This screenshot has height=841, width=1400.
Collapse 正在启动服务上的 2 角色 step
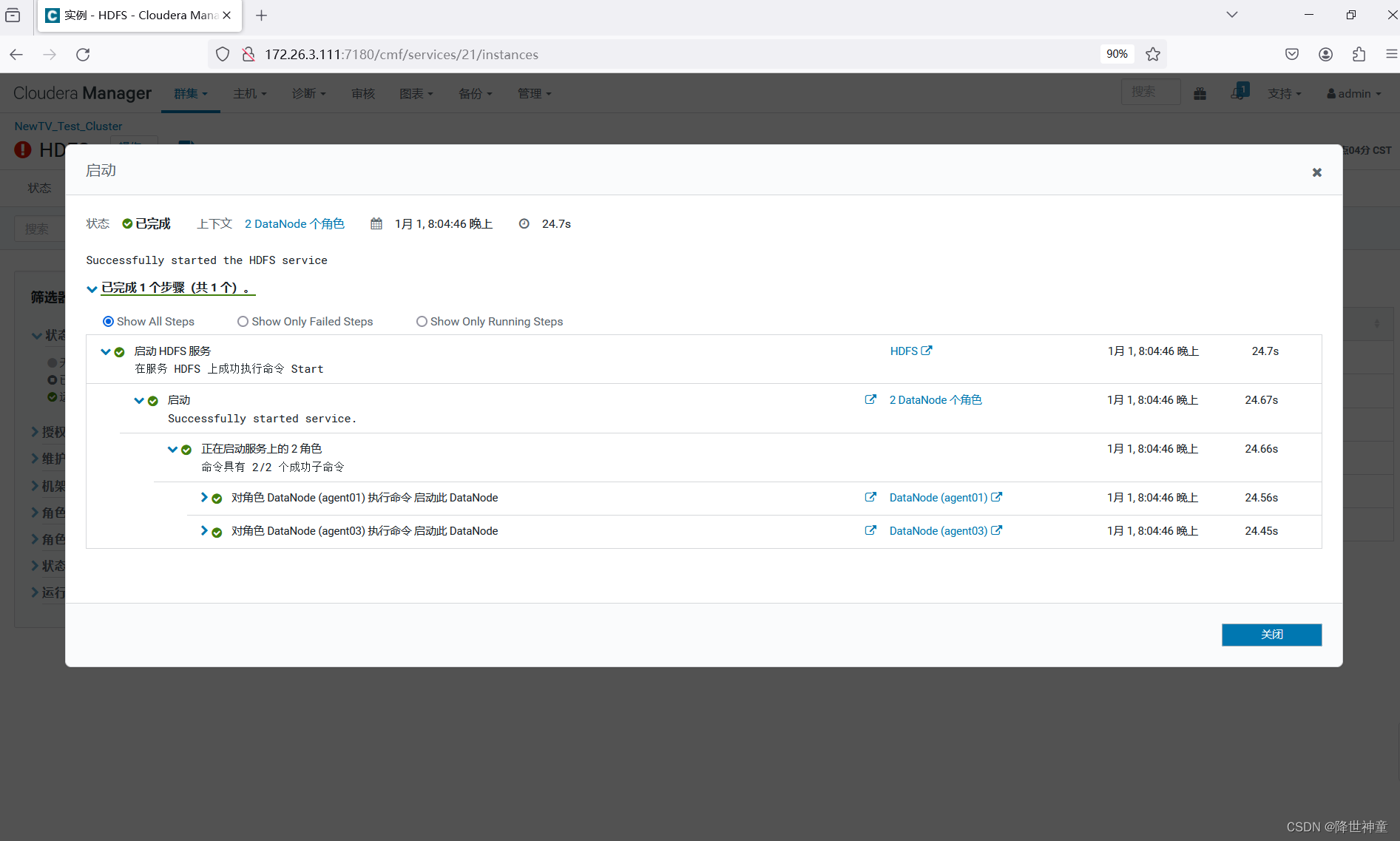[x=172, y=449]
